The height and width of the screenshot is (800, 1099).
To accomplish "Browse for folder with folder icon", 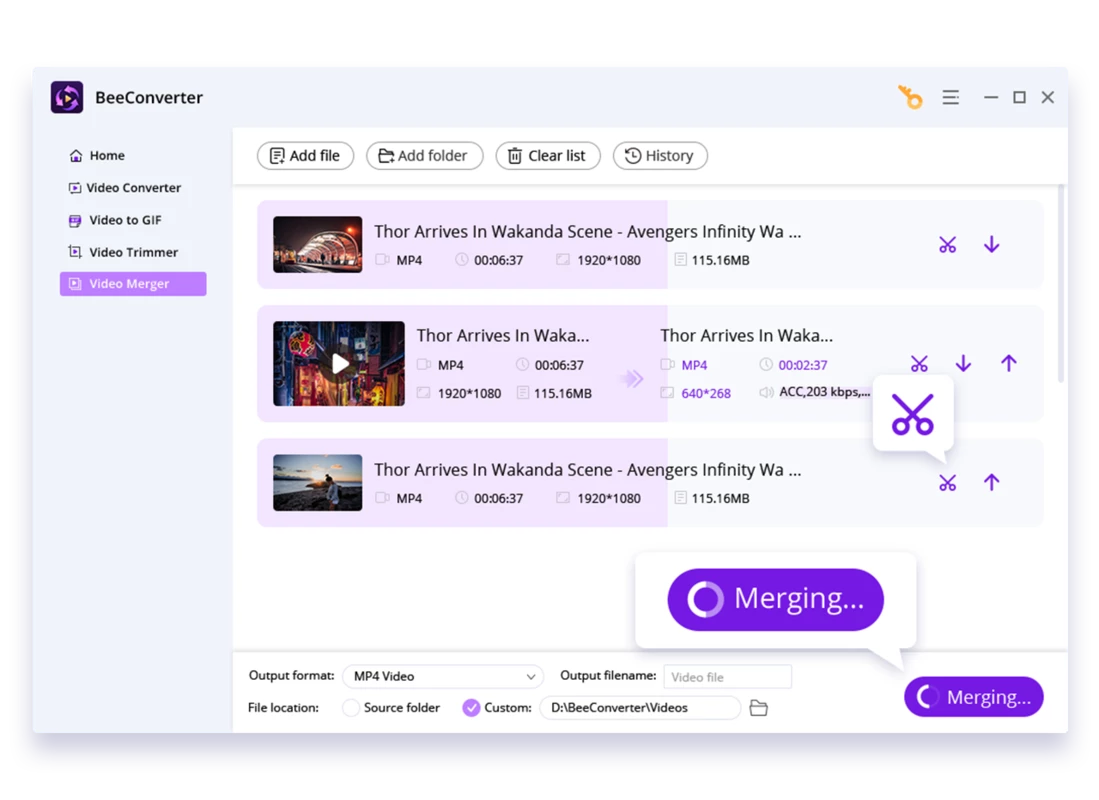I will pyautogui.click(x=758, y=707).
